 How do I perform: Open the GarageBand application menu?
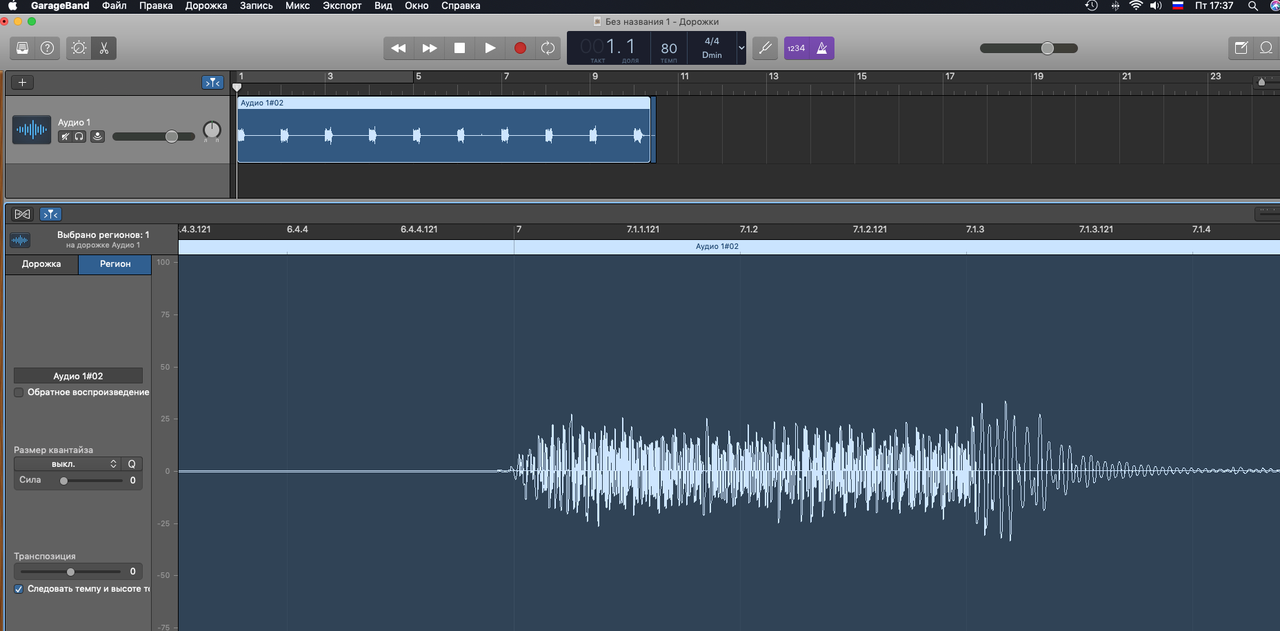coord(60,6)
